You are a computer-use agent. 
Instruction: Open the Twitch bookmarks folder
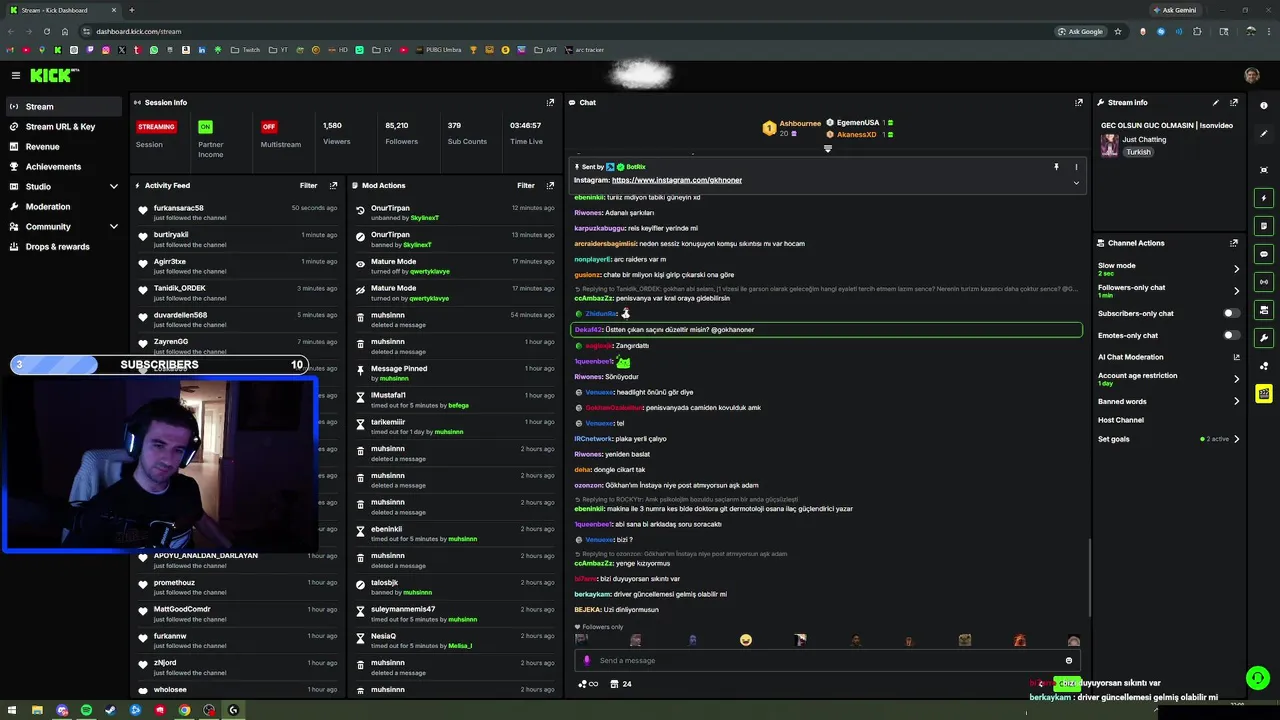[x=245, y=50]
